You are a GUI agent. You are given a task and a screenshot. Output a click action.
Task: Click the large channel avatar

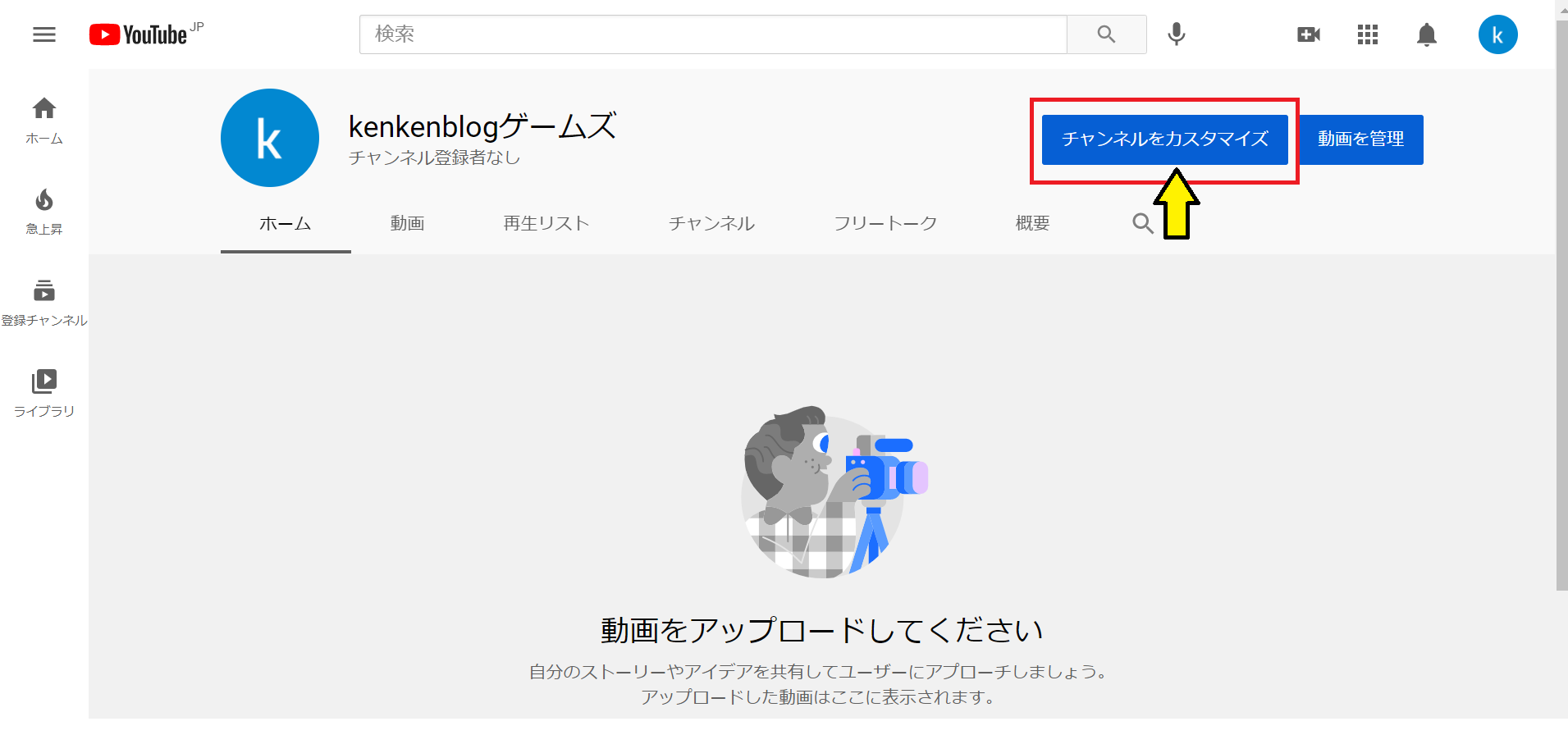coord(269,138)
